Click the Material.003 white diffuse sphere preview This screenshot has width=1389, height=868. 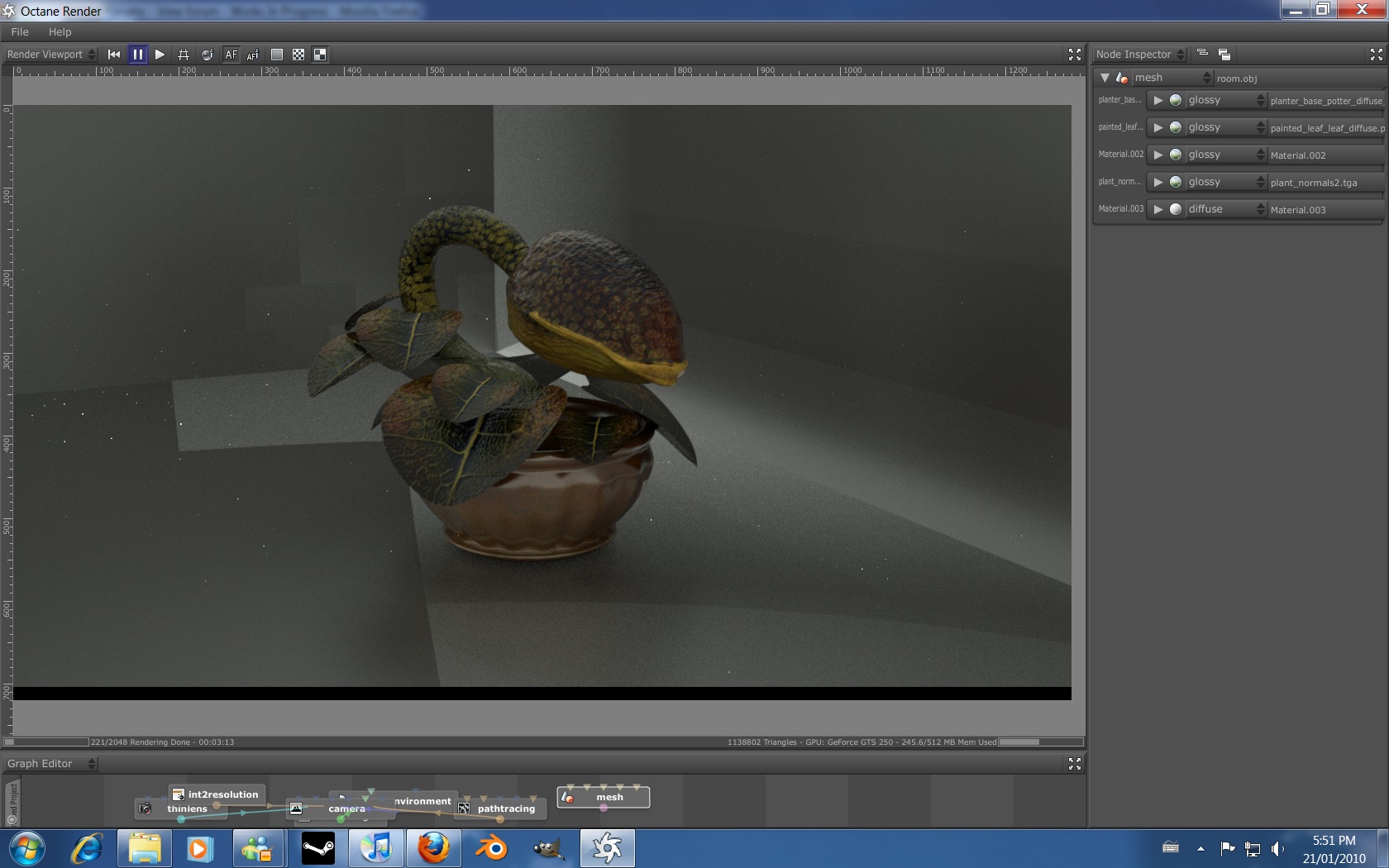click(1176, 209)
